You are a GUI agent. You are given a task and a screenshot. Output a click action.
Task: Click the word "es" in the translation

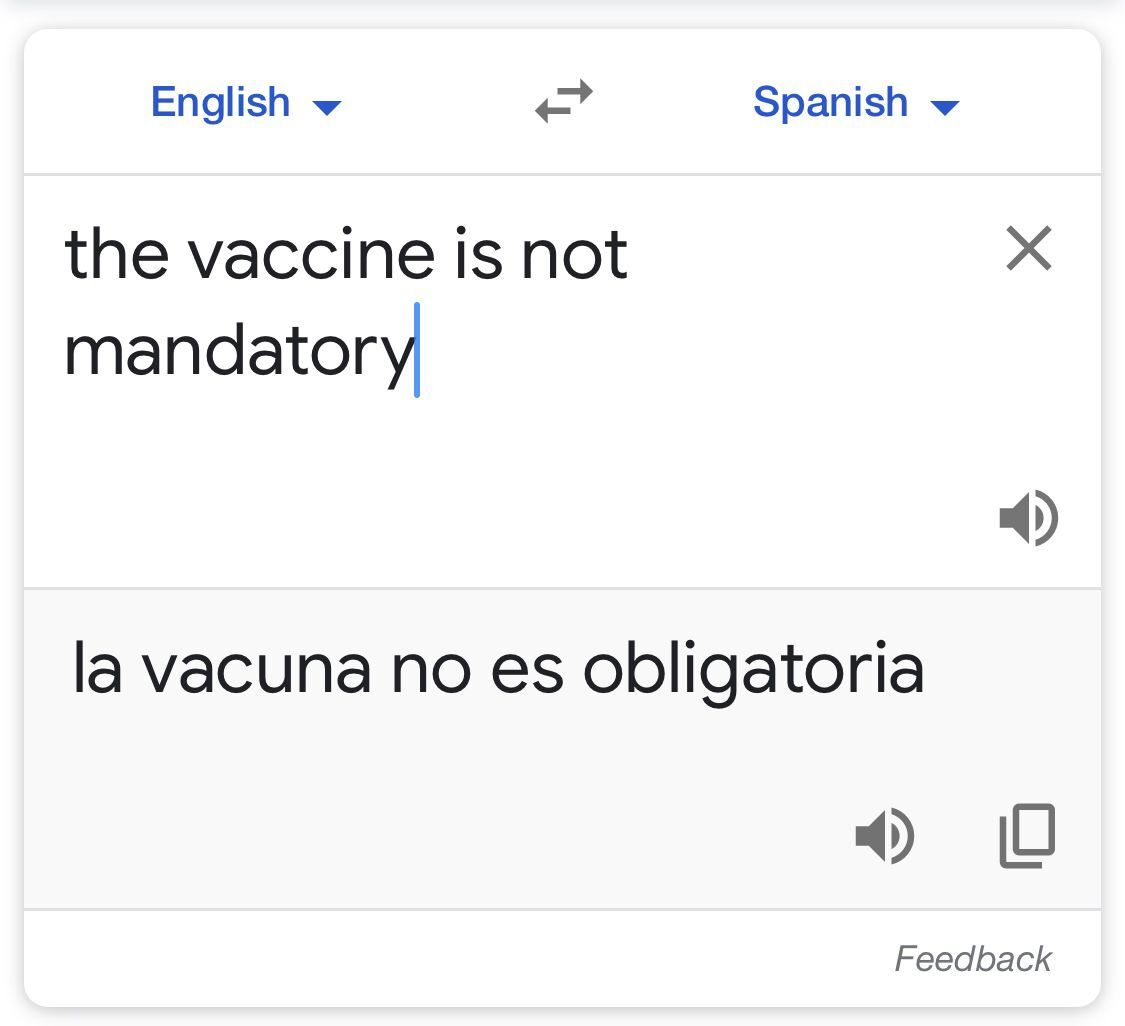(525, 669)
